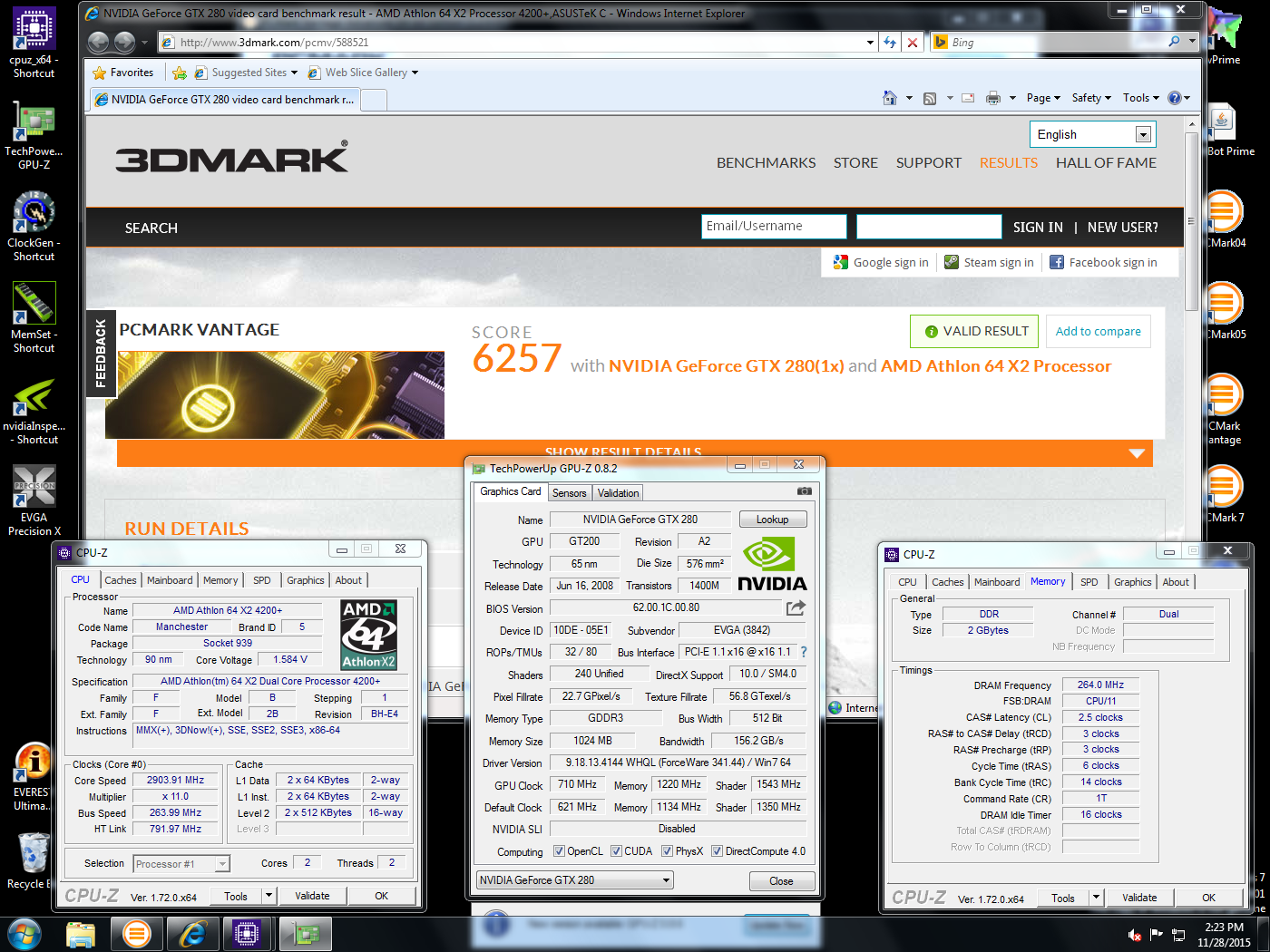The height and width of the screenshot is (952, 1270).
Task: Open the EVGA Precision X desktop icon
Action: (34, 500)
